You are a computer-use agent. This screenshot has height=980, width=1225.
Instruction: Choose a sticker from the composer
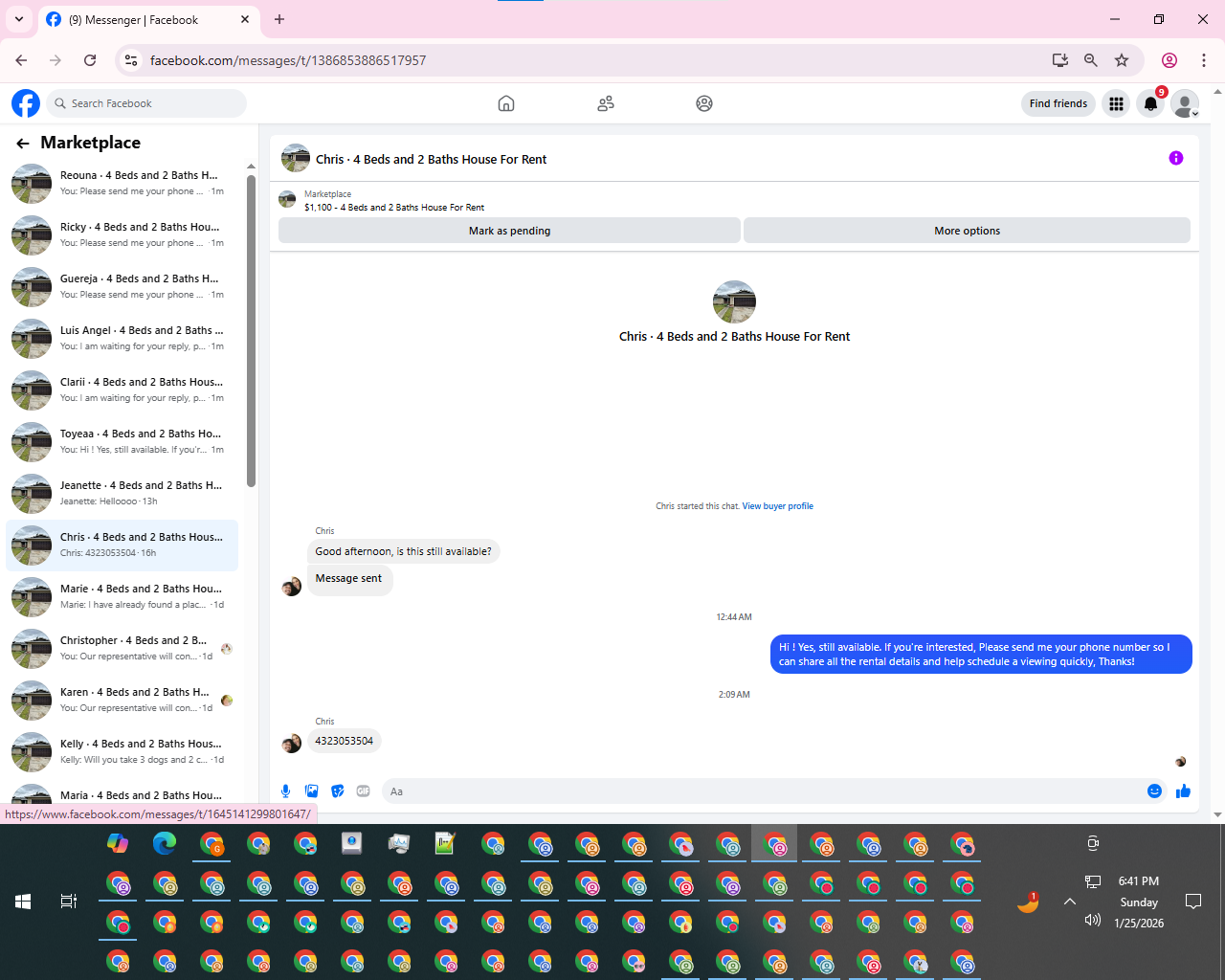pos(337,791)
